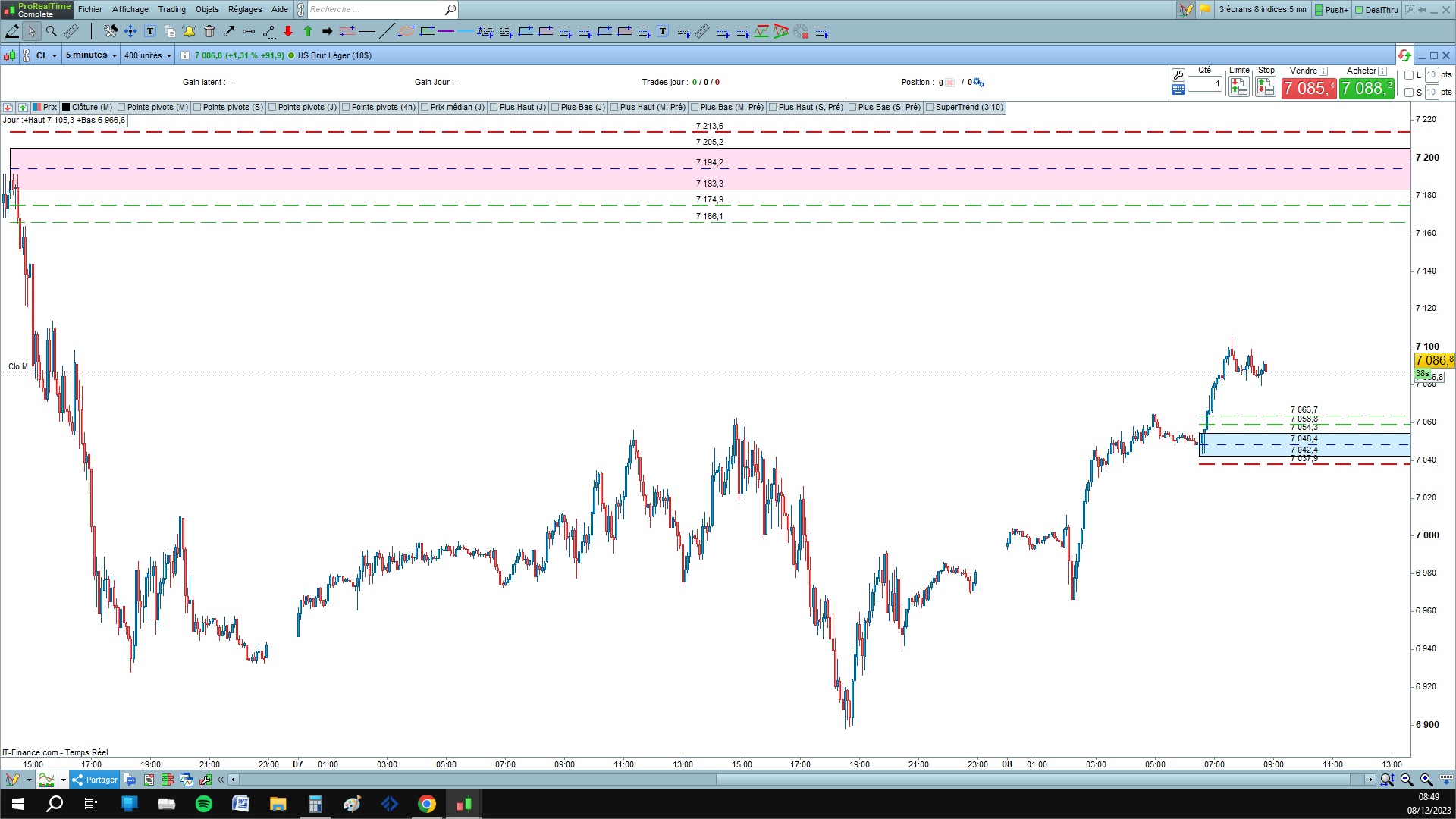Select the ellipse drawing tool

[406, 31]
